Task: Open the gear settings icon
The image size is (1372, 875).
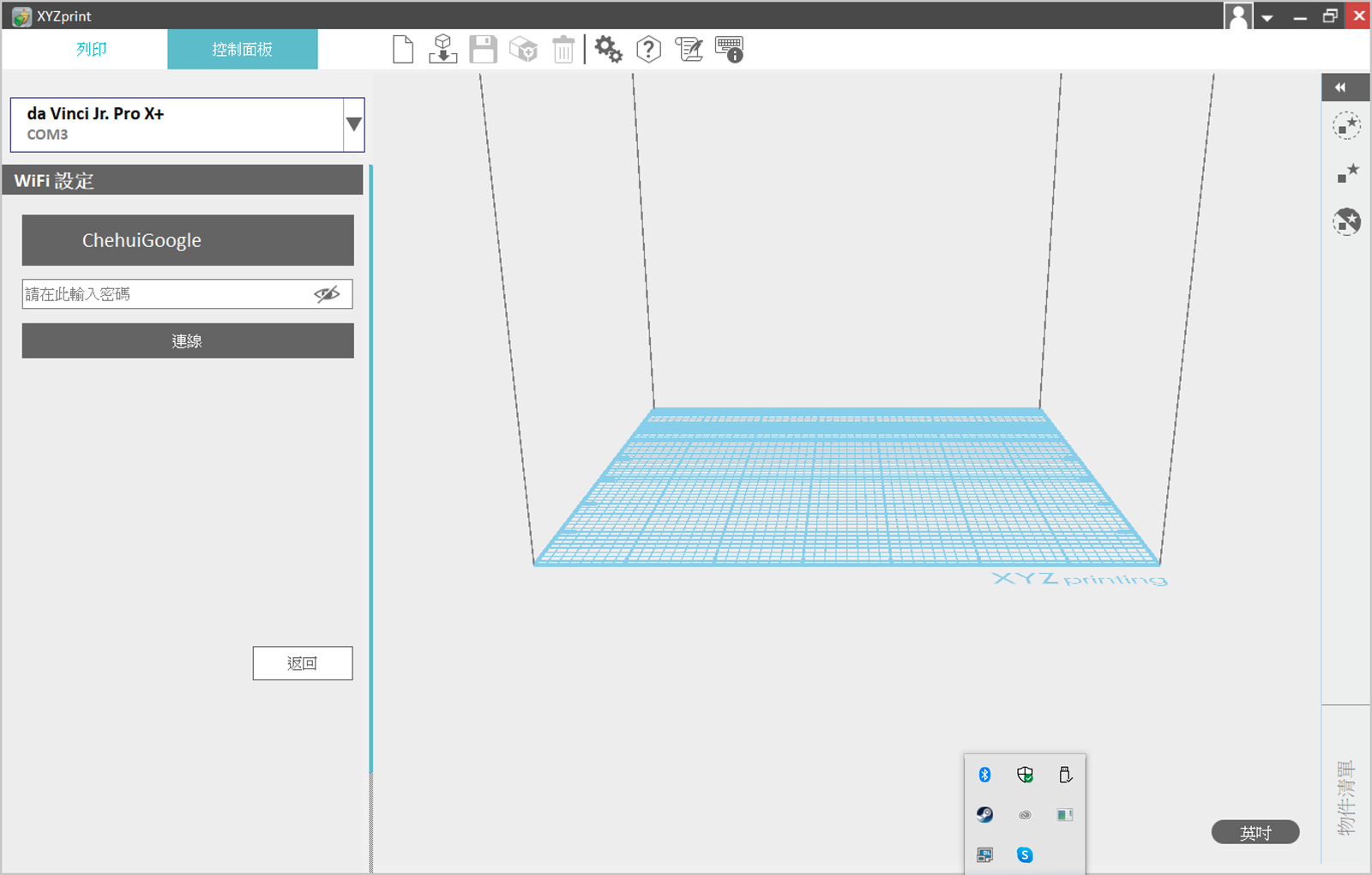Action: click(608, 50)
